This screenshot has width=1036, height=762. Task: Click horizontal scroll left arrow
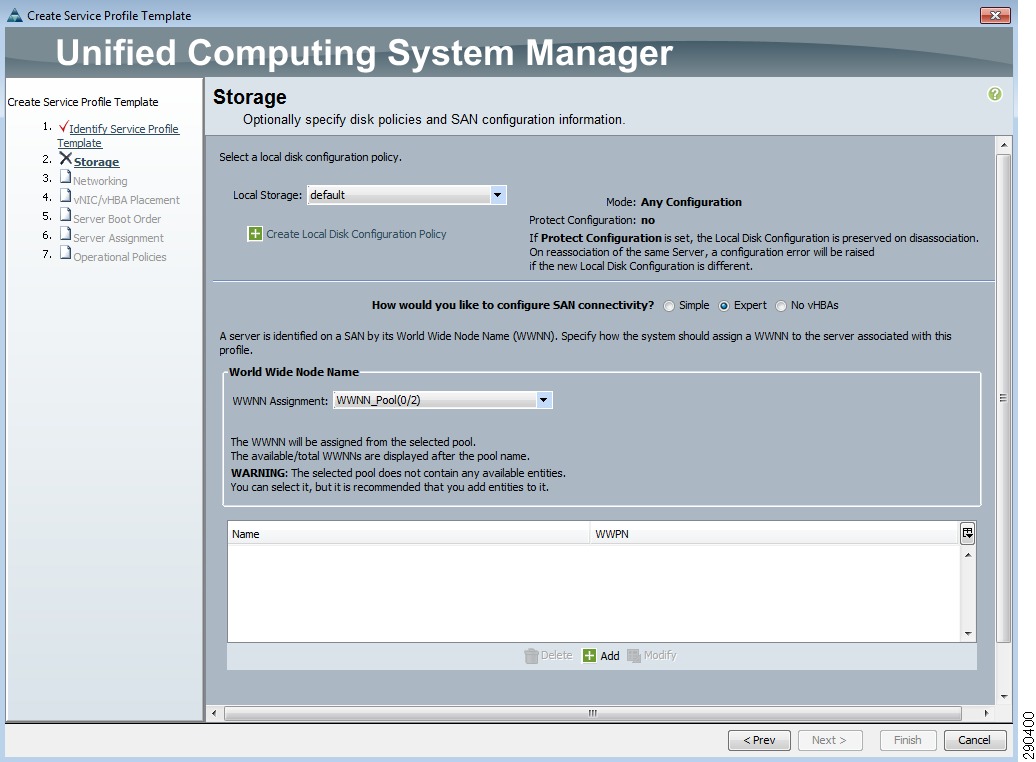[214, 714]
